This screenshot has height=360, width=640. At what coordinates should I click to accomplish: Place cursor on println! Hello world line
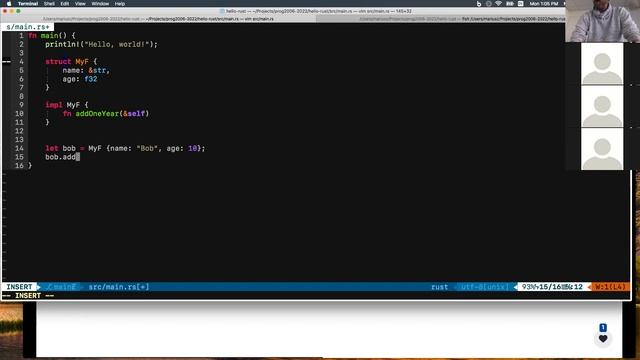click(x=101, y=44)
